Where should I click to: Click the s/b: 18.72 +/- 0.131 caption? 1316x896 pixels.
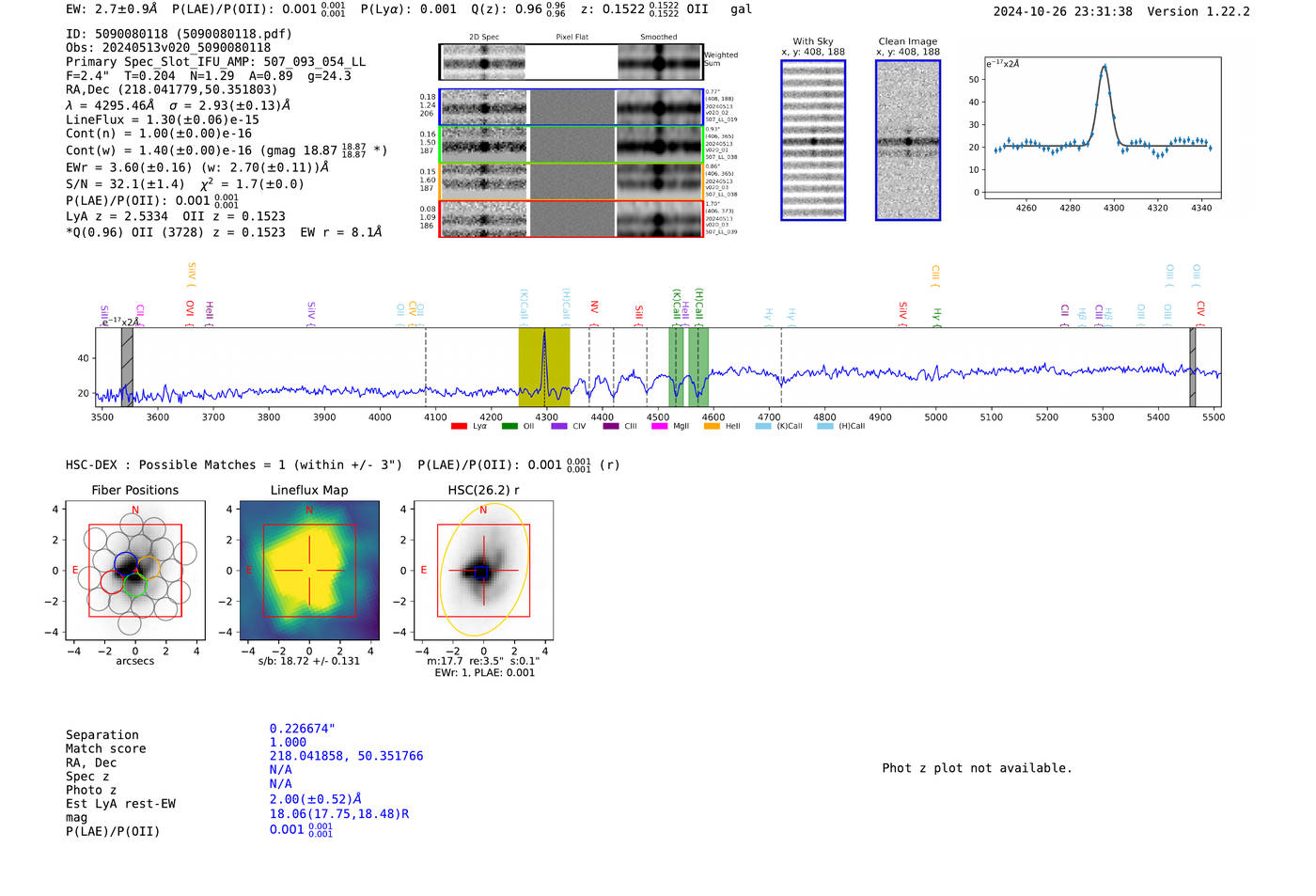[x=309, y=661]
